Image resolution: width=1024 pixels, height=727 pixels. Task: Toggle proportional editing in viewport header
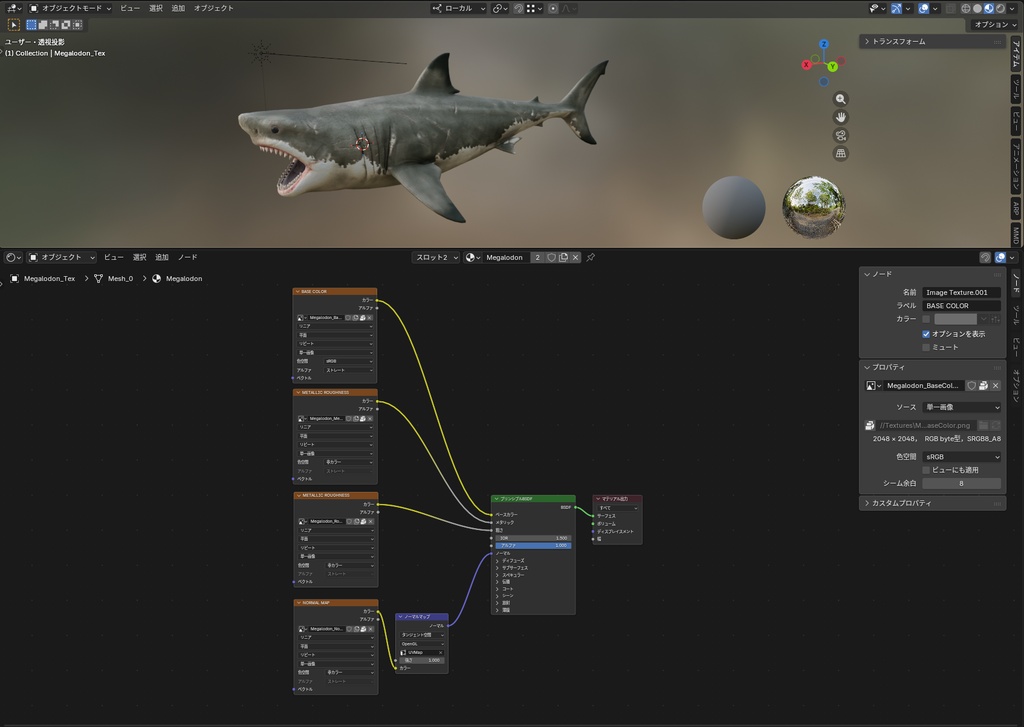click(553, 8)
